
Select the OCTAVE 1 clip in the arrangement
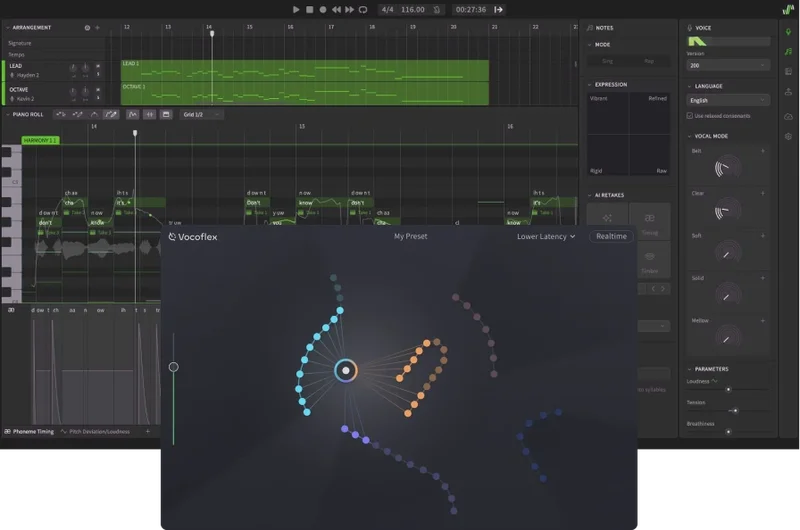(305, 94)
